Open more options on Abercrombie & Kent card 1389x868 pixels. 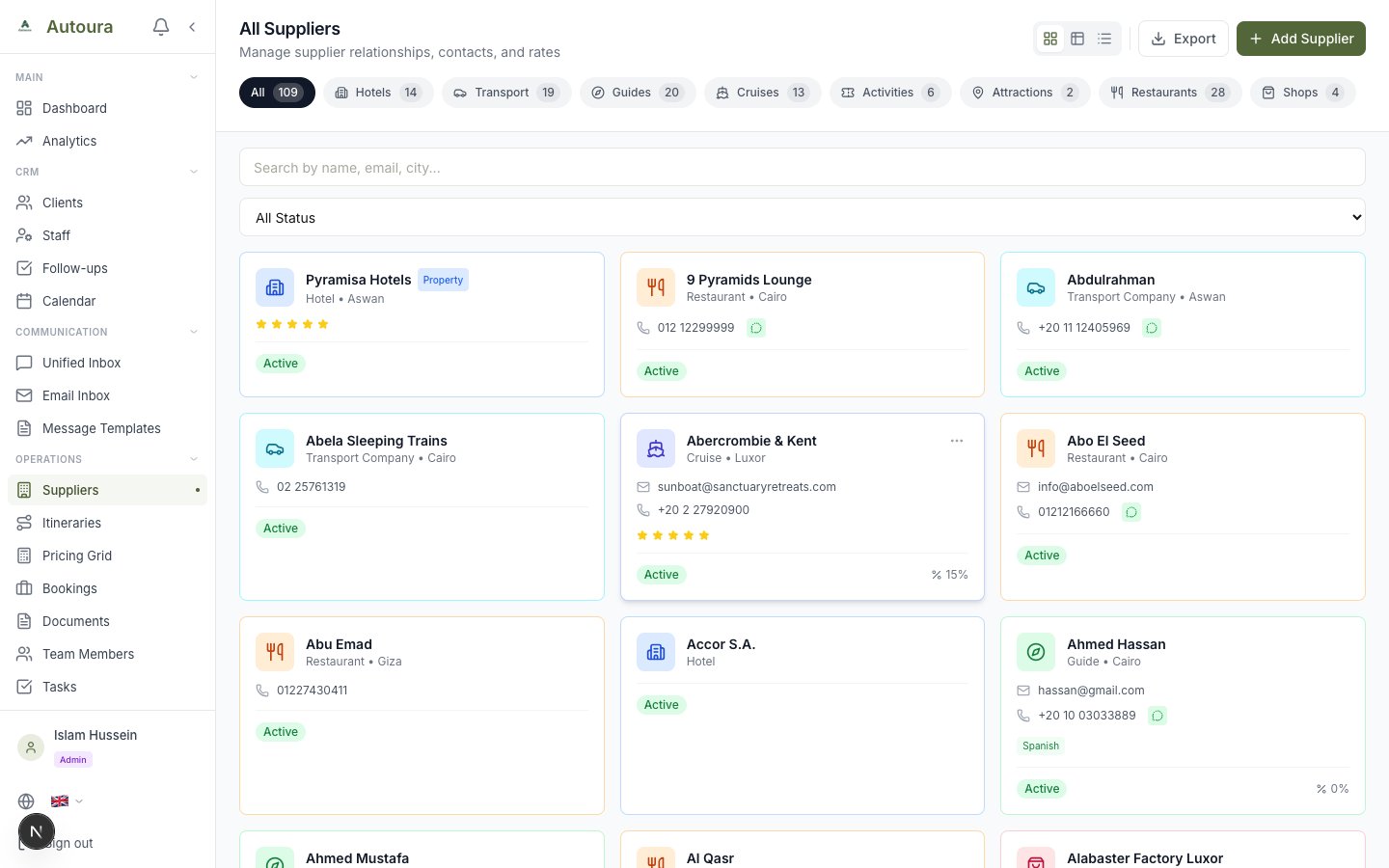tap(957, 441)
